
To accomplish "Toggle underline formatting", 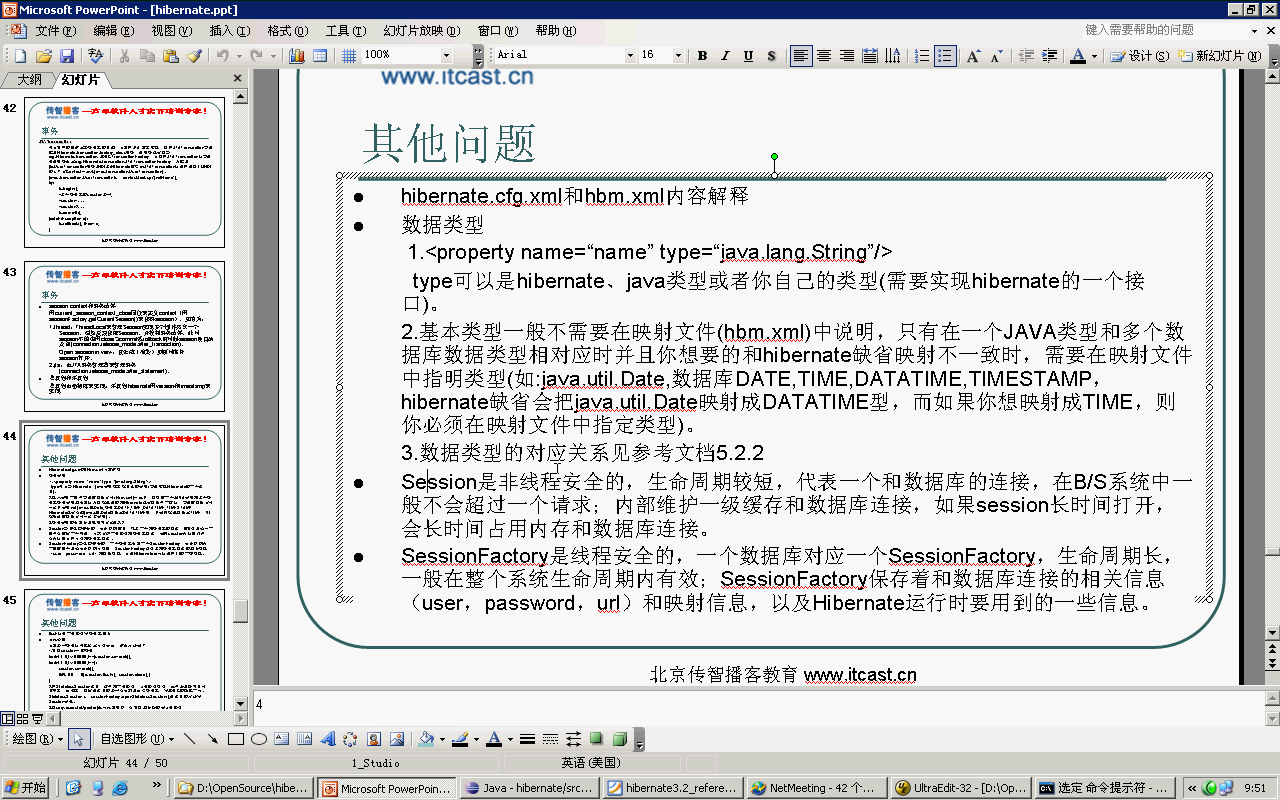I will (748, 56).
